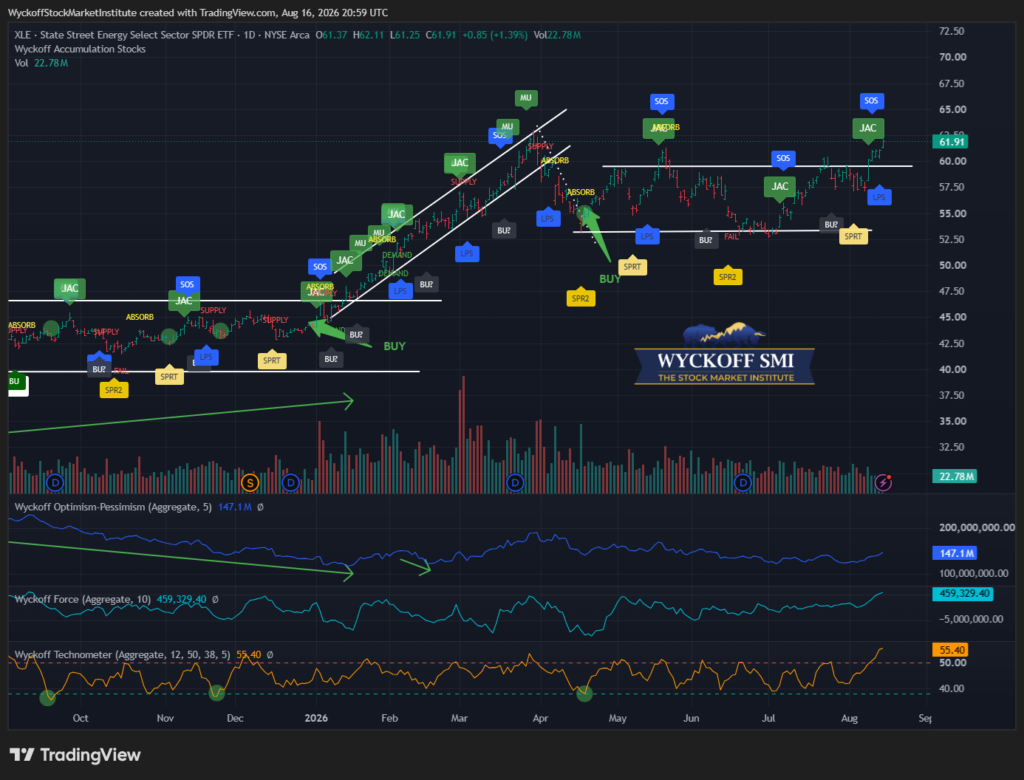Image resolution: width=1024 pixels, height=780 pixels.
Task: Select the blue SOS label above the August JAC
Action: click(871, 101)
